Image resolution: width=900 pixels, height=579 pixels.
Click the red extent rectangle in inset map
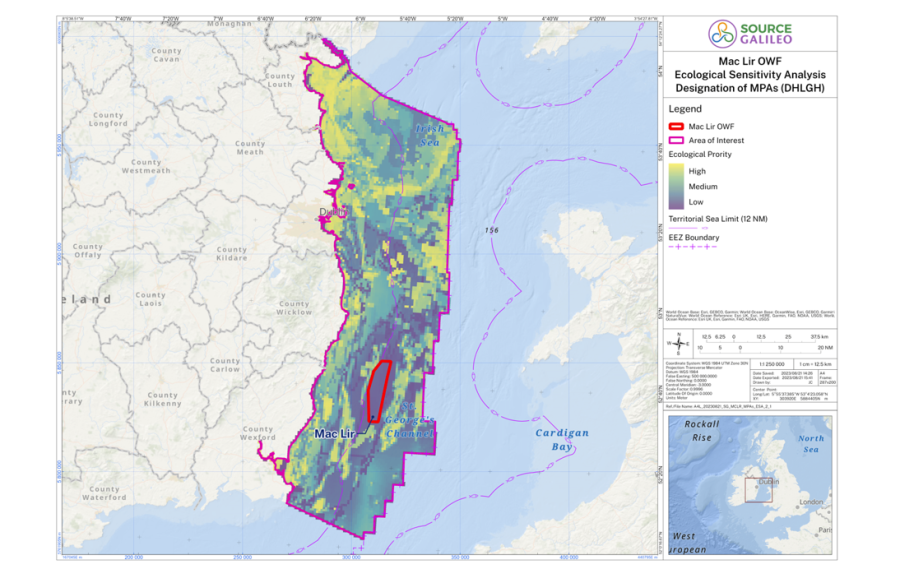pyautogui.click(x=758, y=490)
